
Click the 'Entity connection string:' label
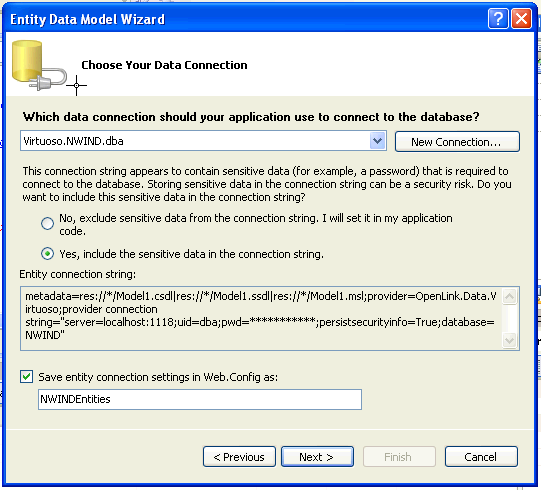[78, 274]
